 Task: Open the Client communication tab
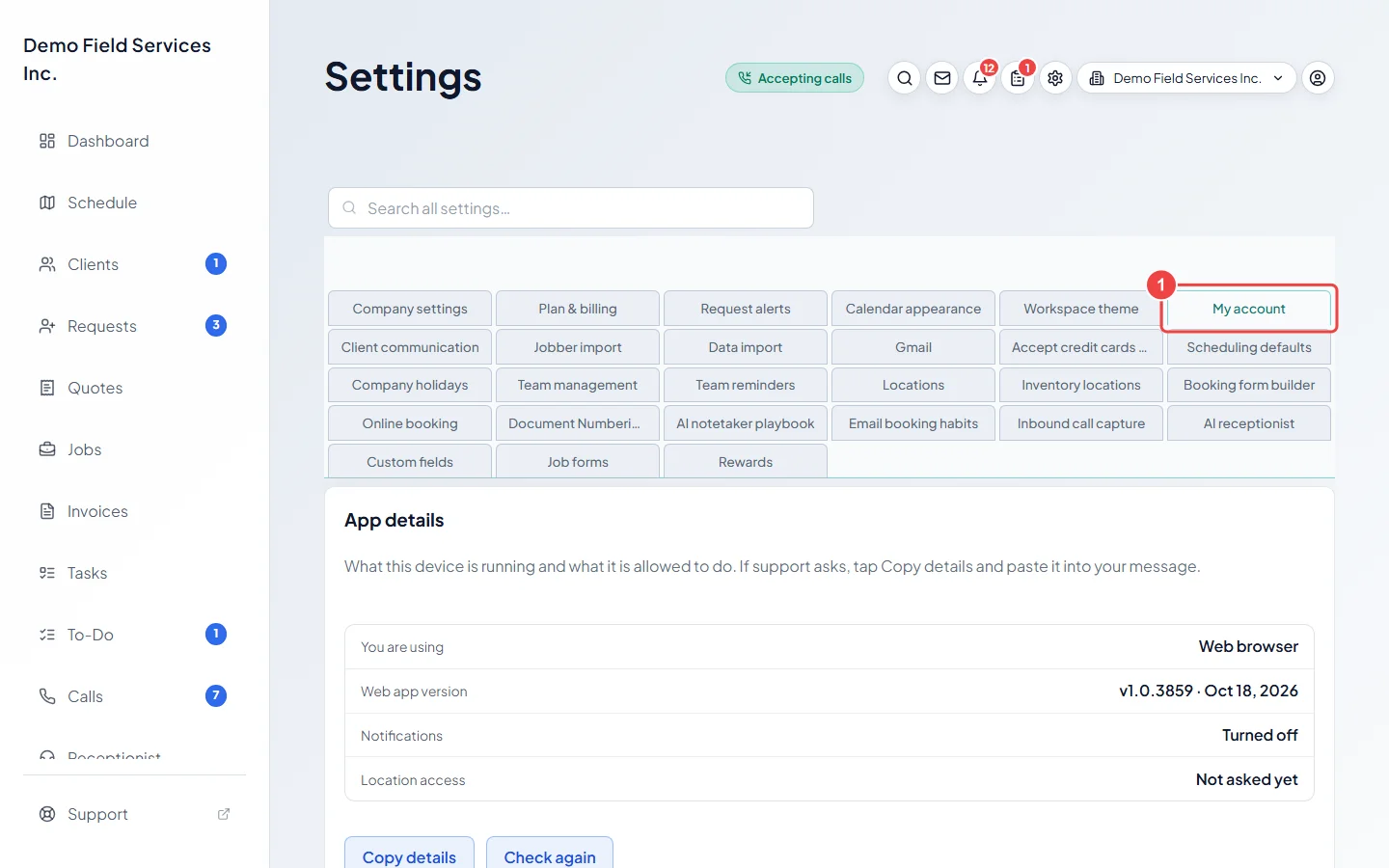[410, 347]
